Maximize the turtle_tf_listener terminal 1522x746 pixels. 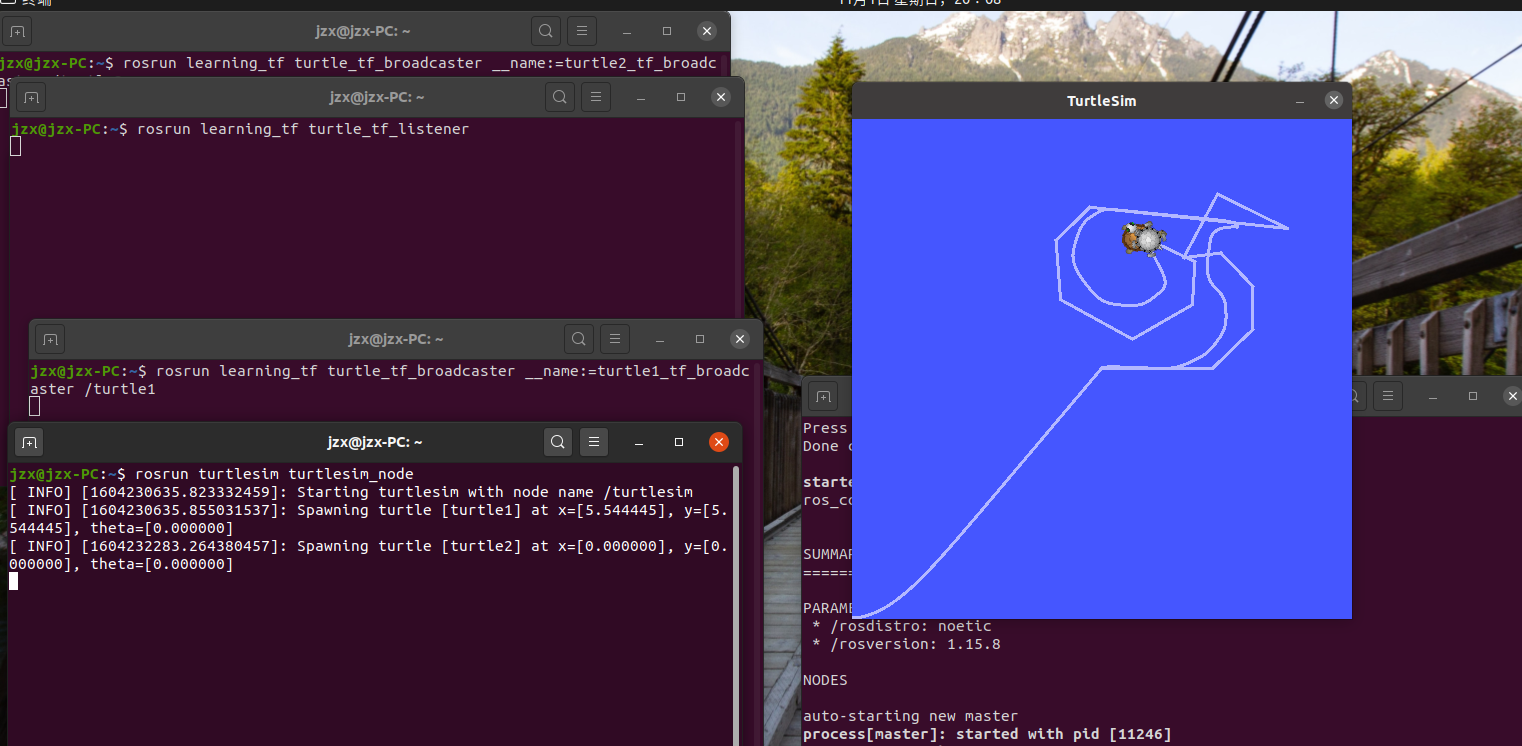point(681,97)
